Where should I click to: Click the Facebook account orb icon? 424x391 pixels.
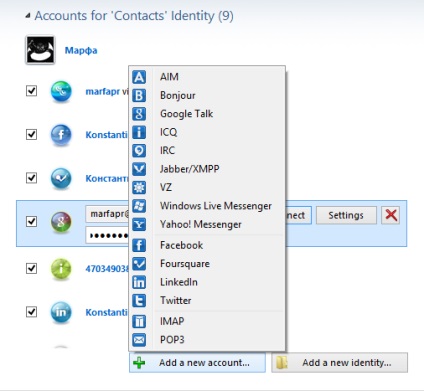tap(61, 135)
